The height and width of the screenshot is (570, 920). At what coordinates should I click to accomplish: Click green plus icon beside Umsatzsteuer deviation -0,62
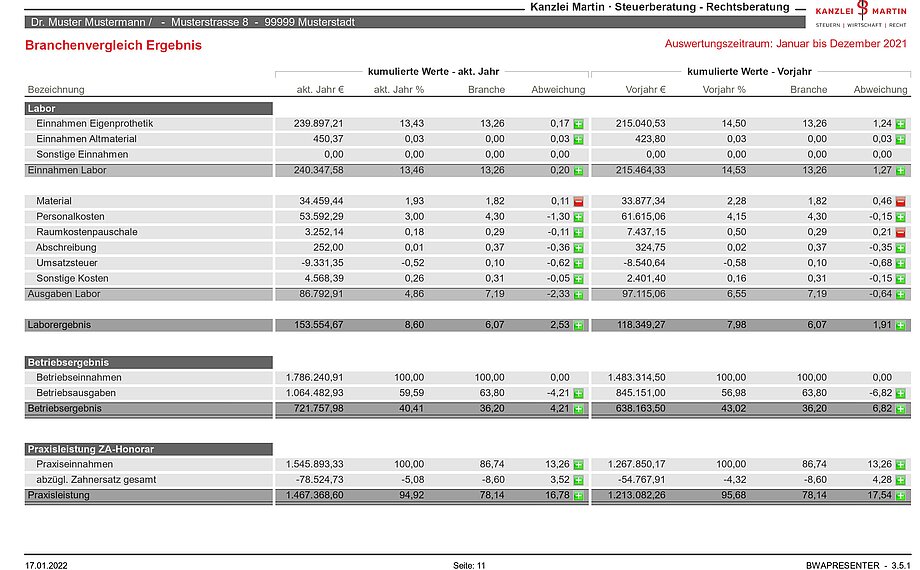click(579, 264)
